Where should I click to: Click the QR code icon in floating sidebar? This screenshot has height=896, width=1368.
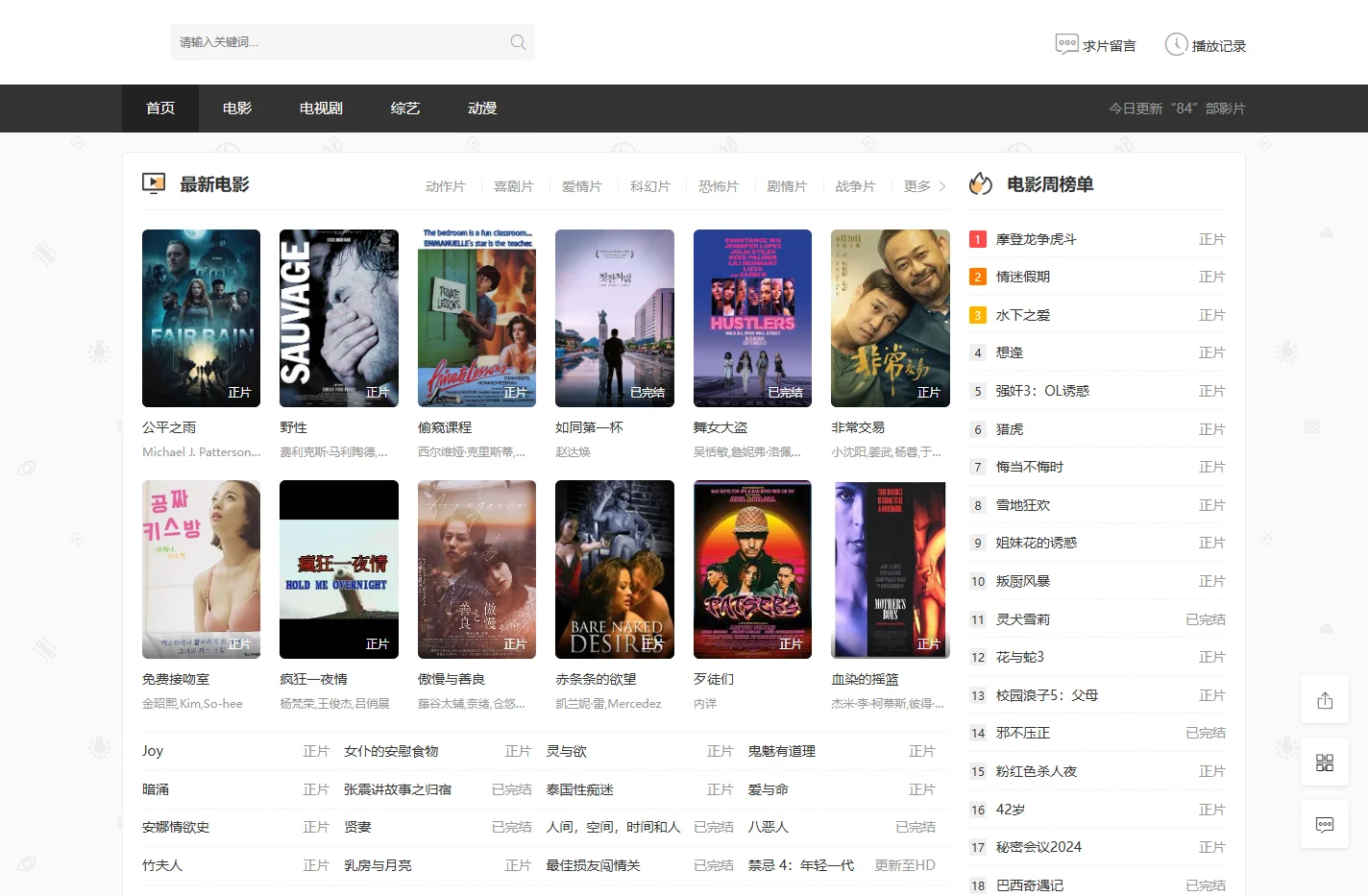coord(1325,763)
